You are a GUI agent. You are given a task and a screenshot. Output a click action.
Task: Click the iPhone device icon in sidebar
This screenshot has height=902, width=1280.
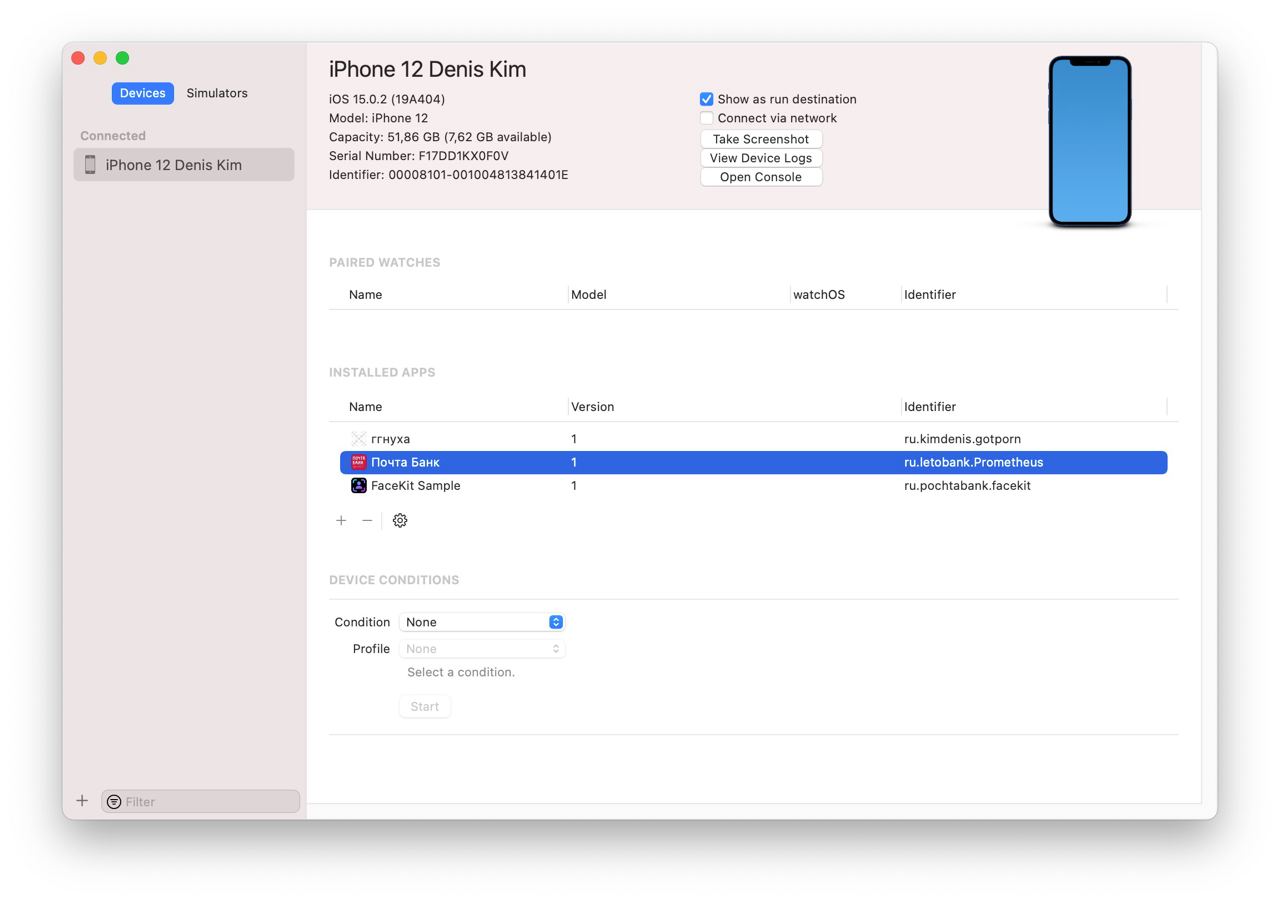click(x=90, y=165)
